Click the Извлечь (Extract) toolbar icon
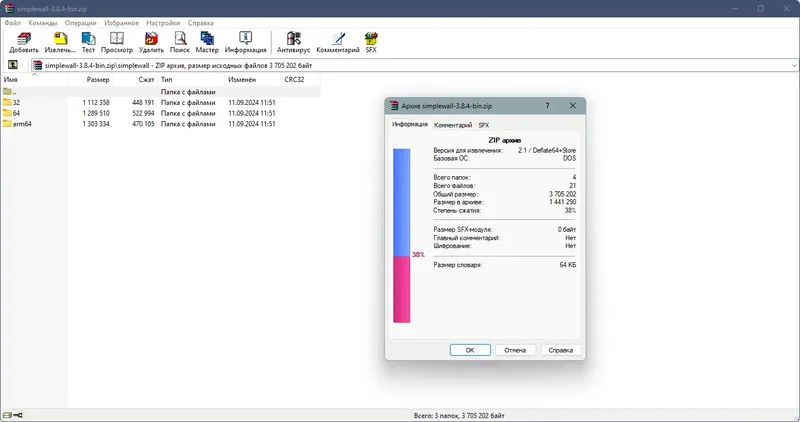 60,39
